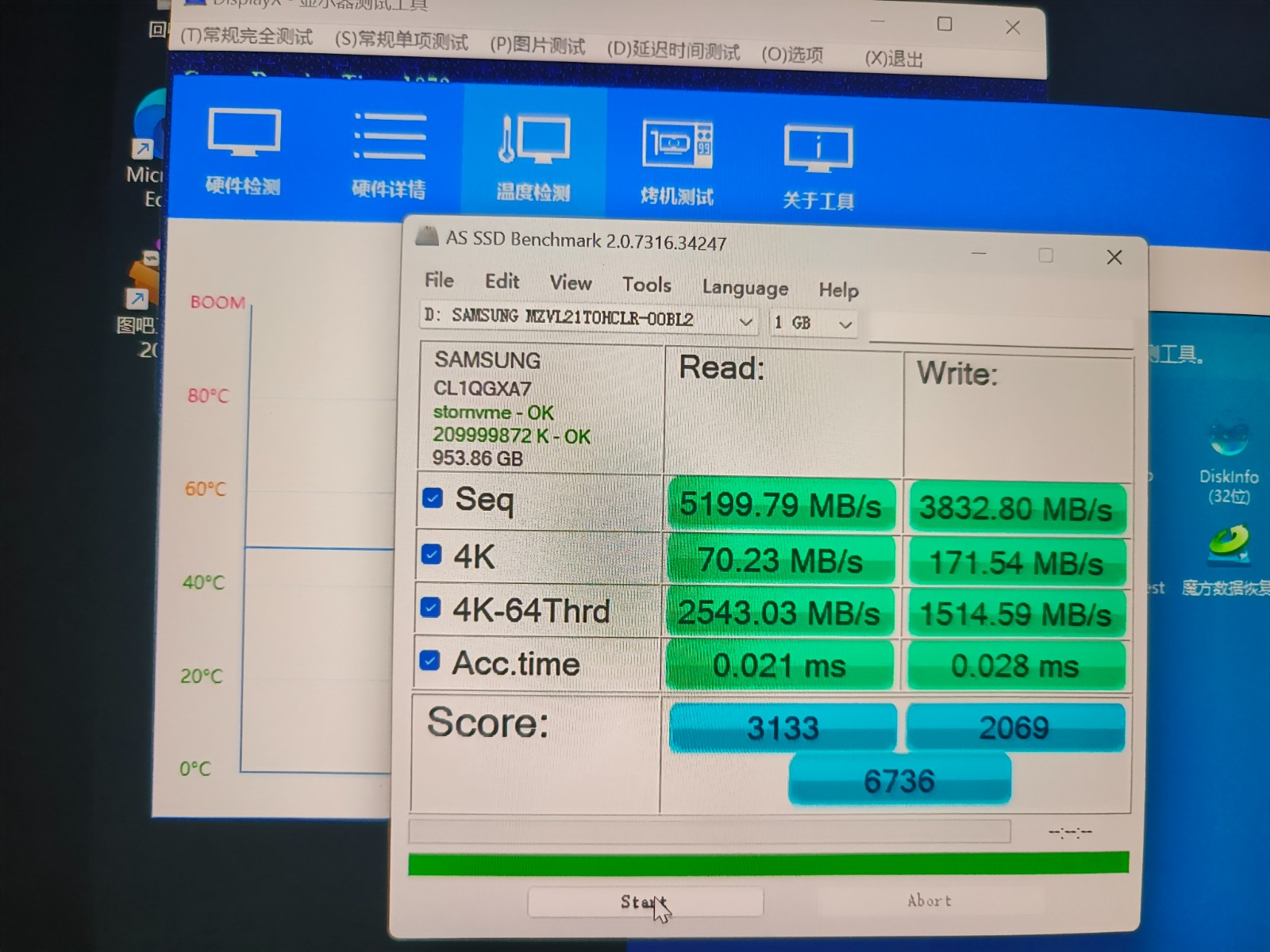Open the 硬件详情 hardware details tab
1270x952 pixels.
click(x=389, y=154)
